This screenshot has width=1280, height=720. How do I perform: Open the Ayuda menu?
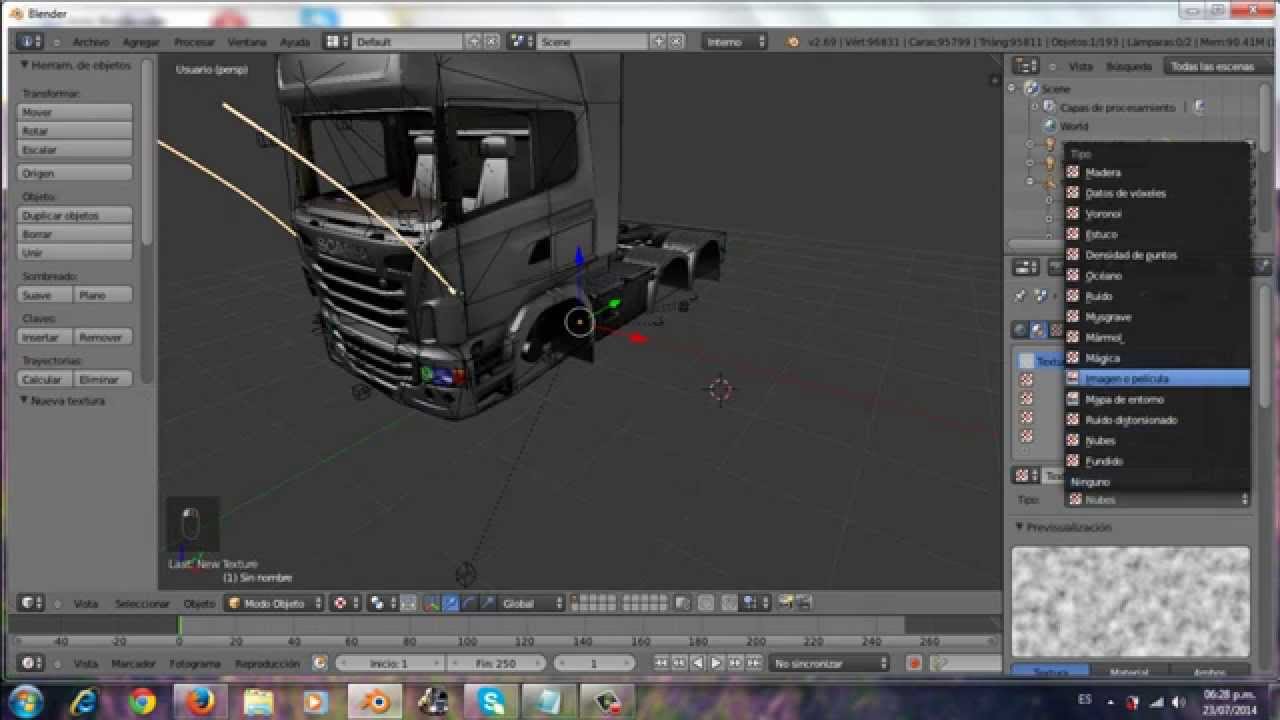295,42
